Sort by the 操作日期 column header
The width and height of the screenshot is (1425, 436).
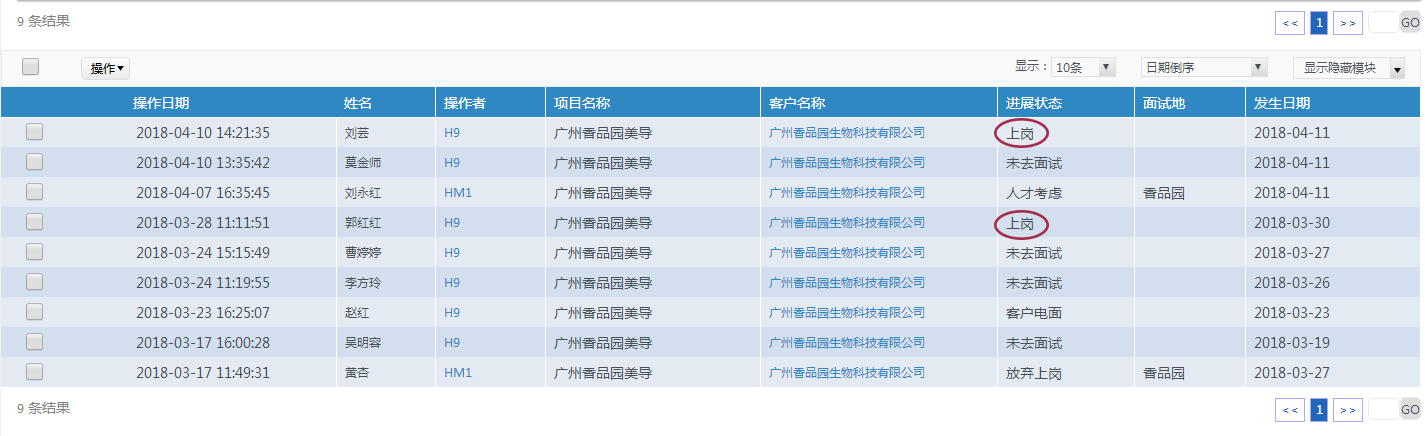(161, 103)
